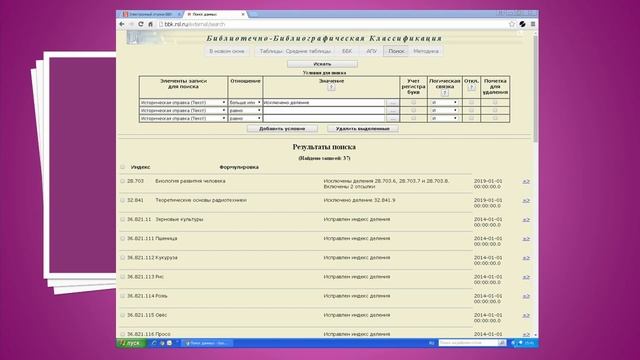Check the result row 36.821.111 Пшеница
Viewport: 640px width, 360px height.
[122, 238]
